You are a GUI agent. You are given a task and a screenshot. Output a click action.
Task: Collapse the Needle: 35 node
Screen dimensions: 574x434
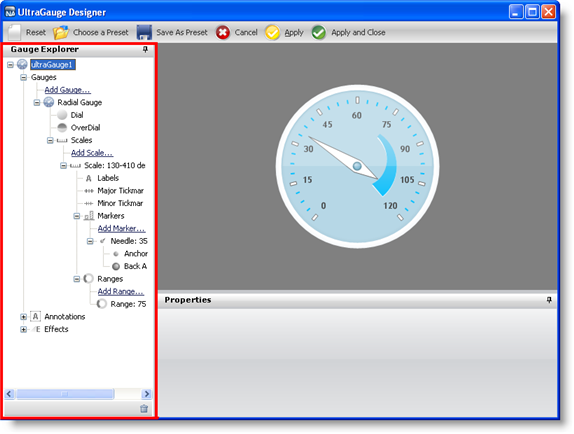tap(90, 241)
